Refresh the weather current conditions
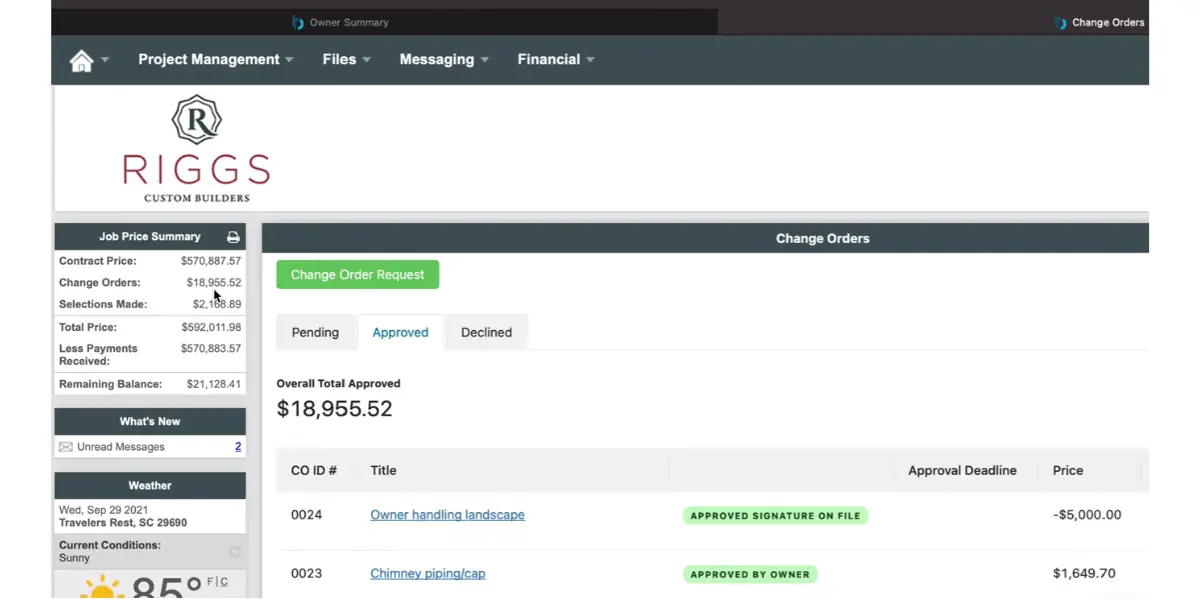The height and width of the screenshot is (600, 1200). pos(235,551)
